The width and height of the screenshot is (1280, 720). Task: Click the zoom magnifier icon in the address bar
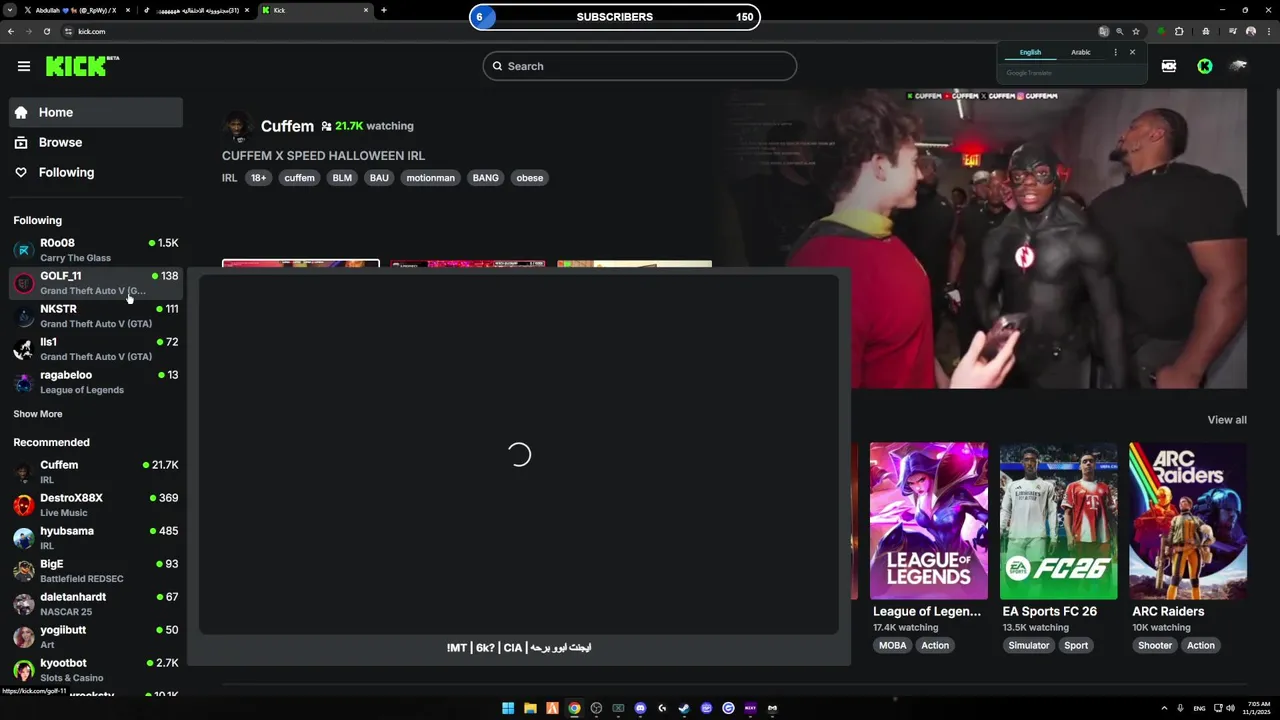tap(1120, 31)
